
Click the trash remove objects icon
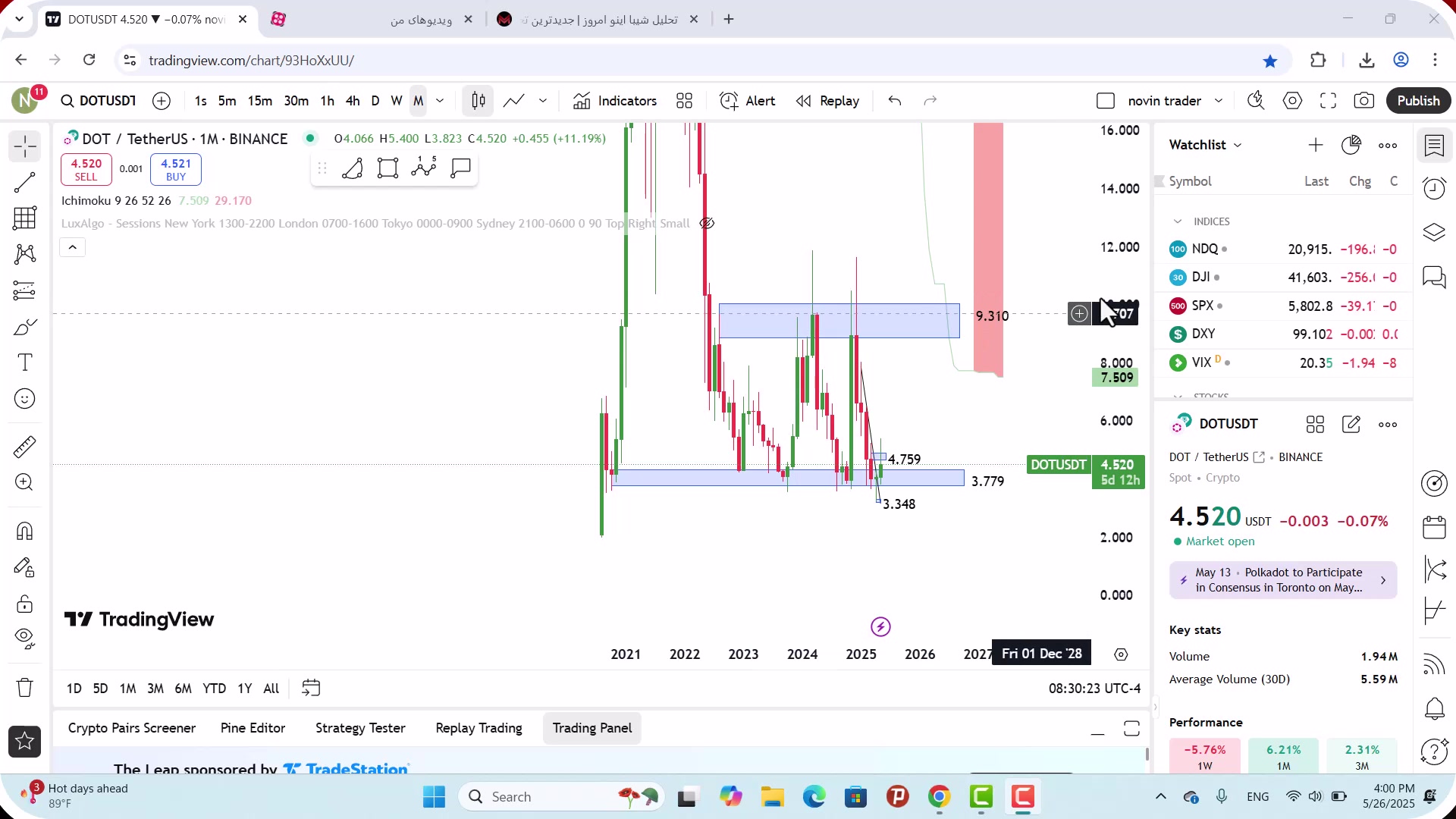(x=24, y=688)
